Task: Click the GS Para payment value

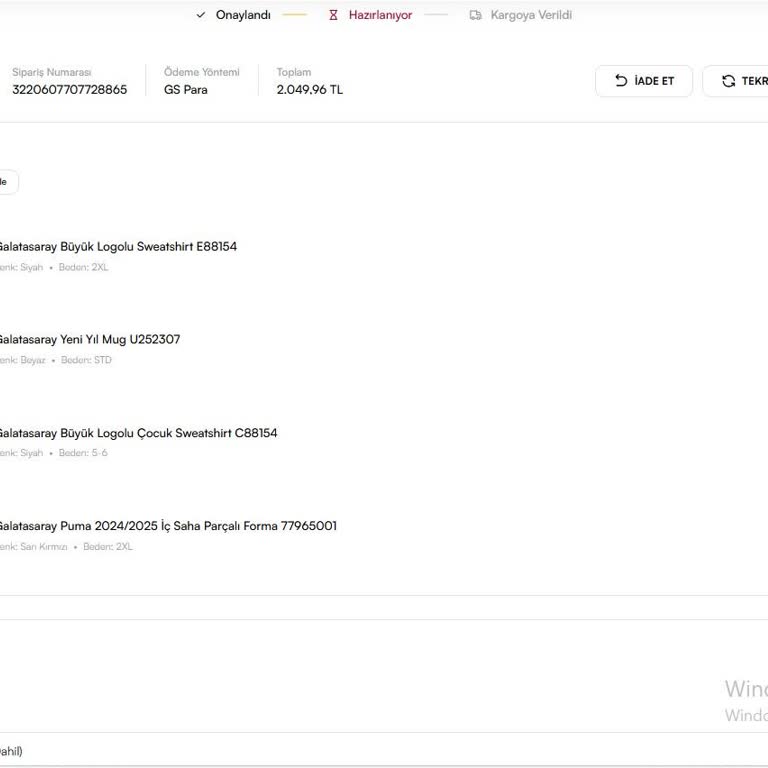Action: click(186, 90)
